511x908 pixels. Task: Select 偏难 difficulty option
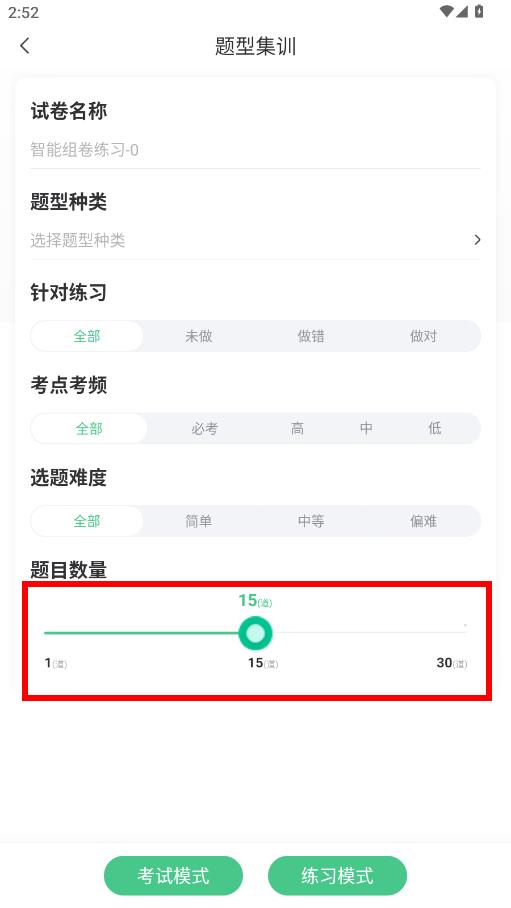coord(424,521)
